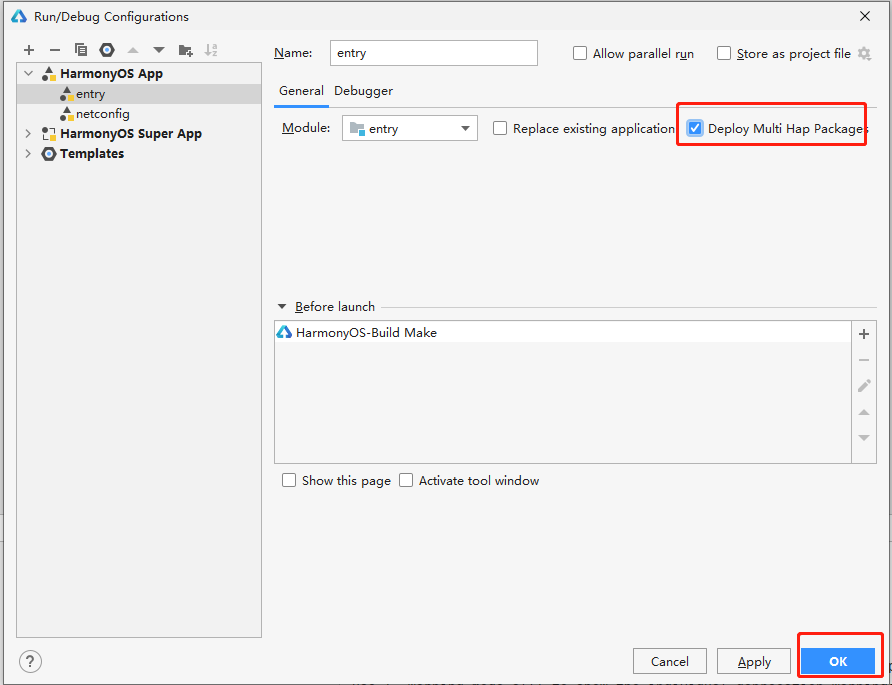
Task: Collapse the HarmonyOS App tree node
Action: (x=28, y=74)
